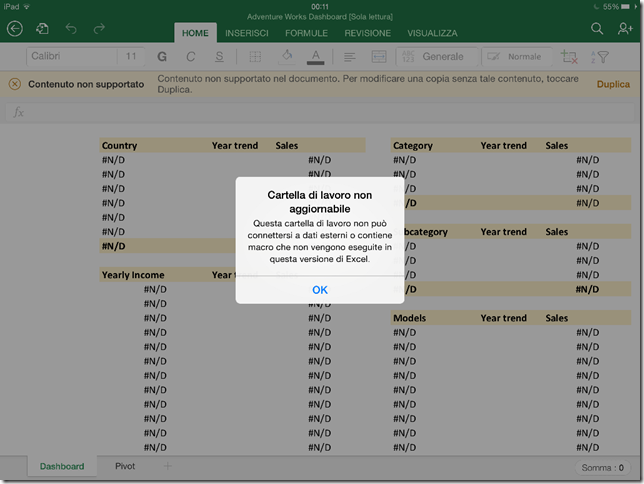The height and width of the screenshot is (484, 644).
Task: Tap the fx function icon
Action: click(18, 112)
